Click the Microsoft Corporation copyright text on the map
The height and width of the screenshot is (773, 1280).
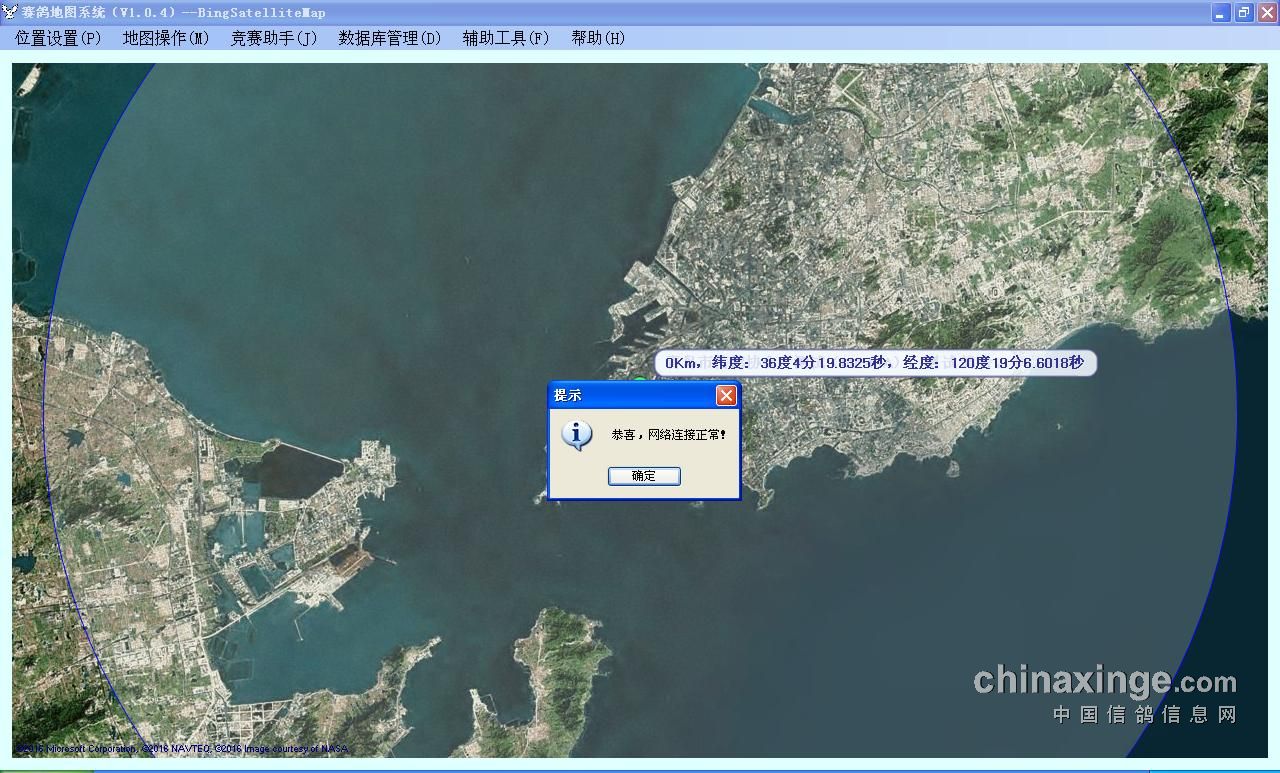pos(182,748)
